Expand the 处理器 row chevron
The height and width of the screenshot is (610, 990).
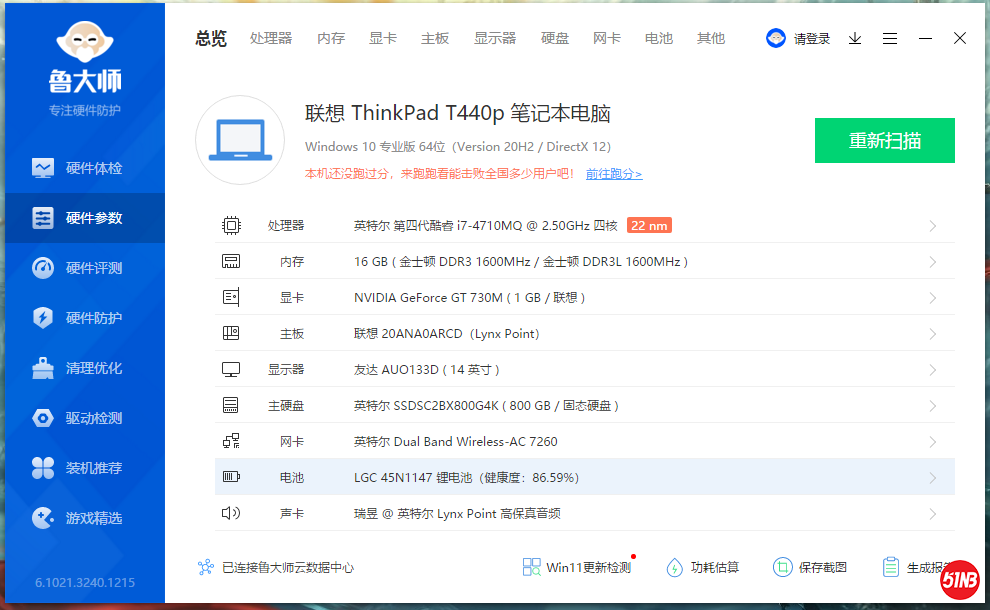(x=932, y=226)
